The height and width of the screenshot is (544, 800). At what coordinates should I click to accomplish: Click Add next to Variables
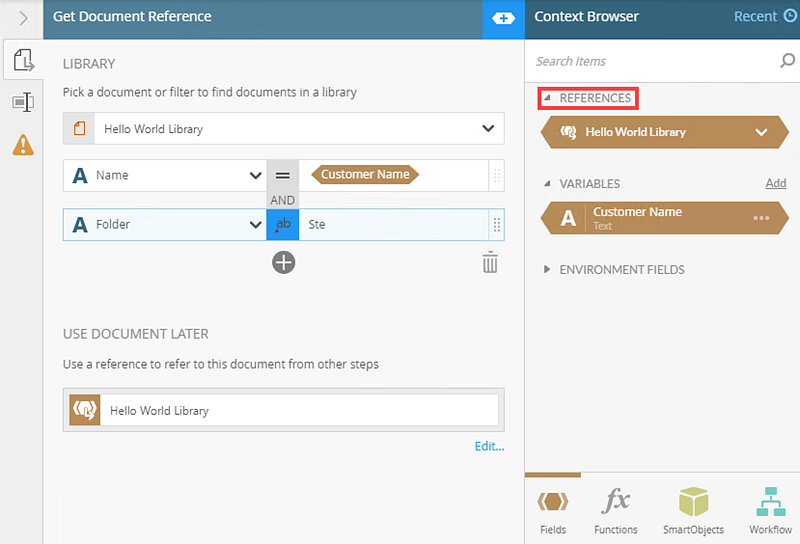click(x=775, y=184)
